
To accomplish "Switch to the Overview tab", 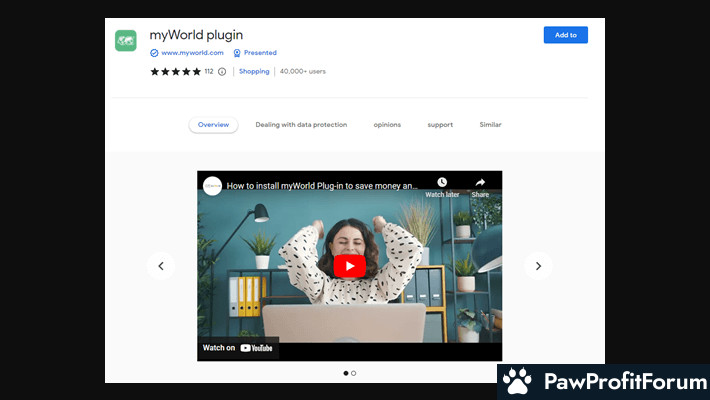I will 213,125.
